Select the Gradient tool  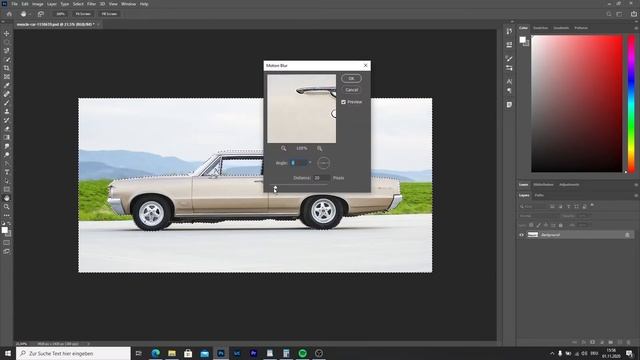tap(7, 138)
